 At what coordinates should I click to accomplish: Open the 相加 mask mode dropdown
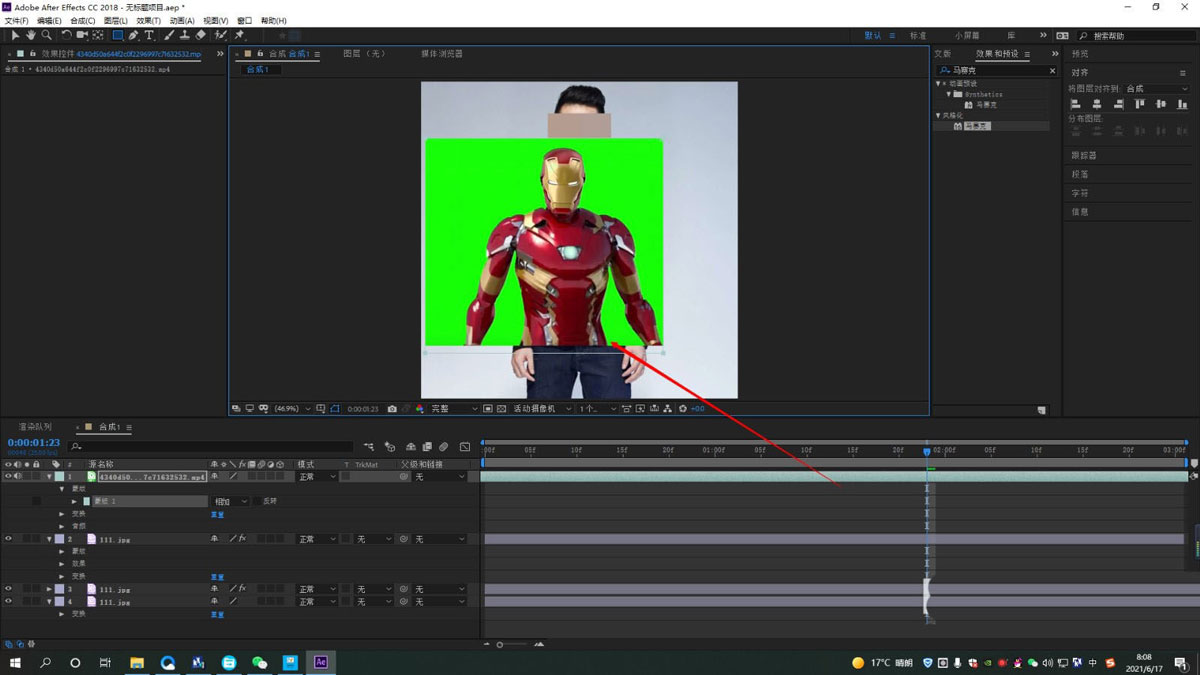(229, 501)
